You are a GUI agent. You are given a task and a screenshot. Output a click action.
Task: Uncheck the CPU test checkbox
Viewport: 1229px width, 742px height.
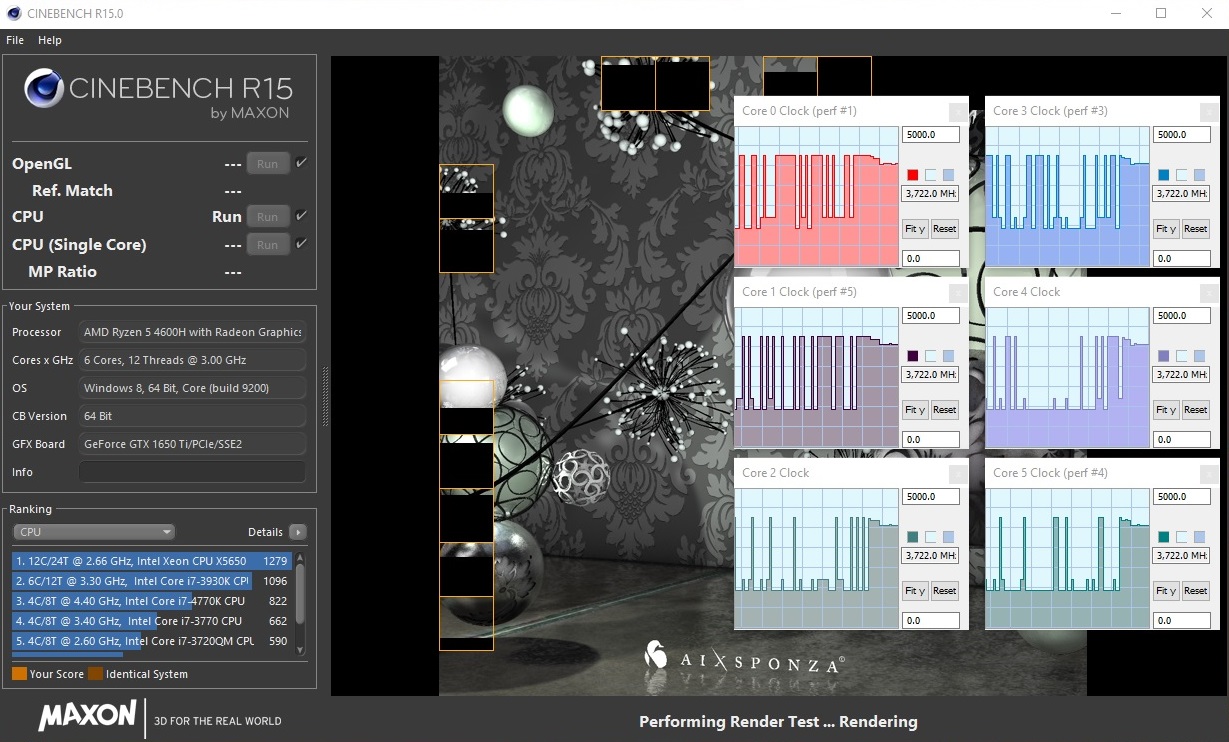301,216
